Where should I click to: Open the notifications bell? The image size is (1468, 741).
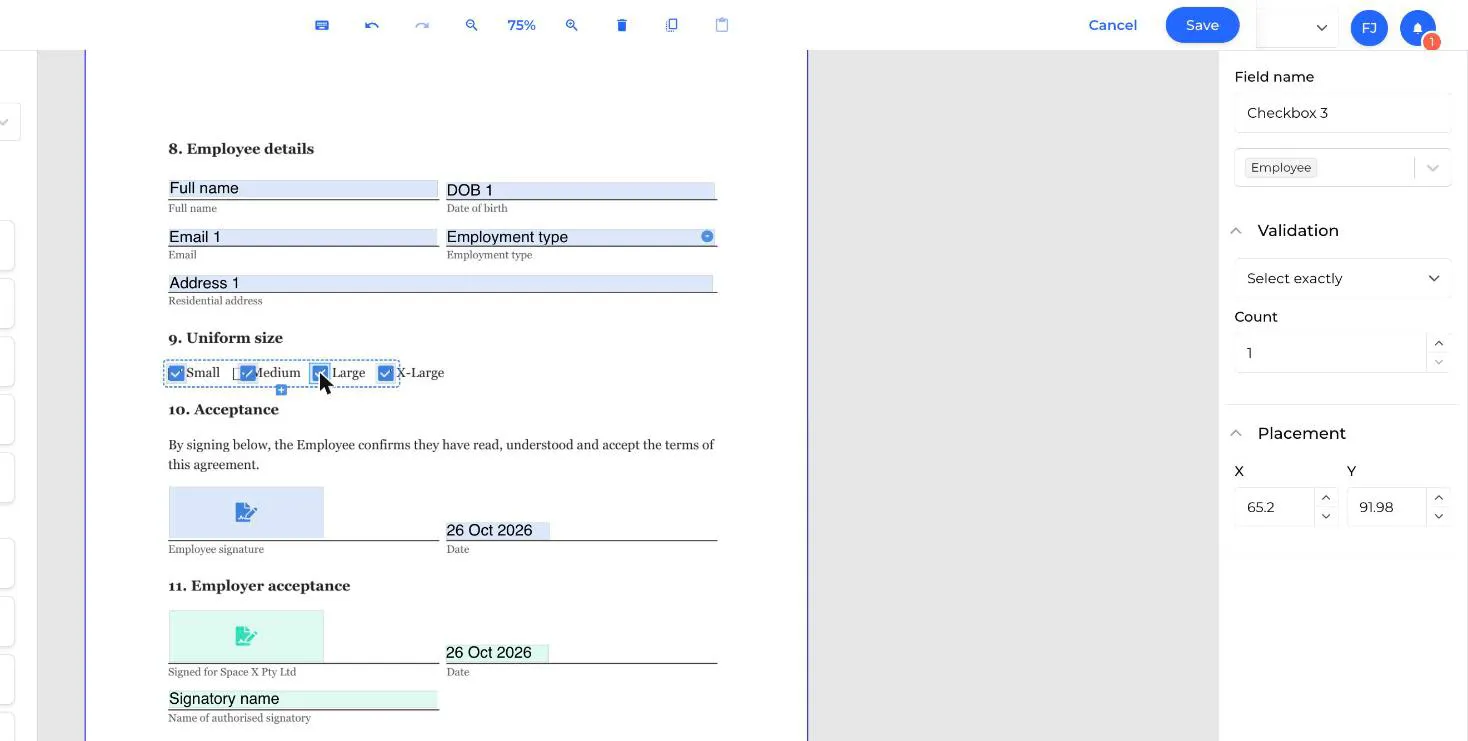tap(1418, 28)
